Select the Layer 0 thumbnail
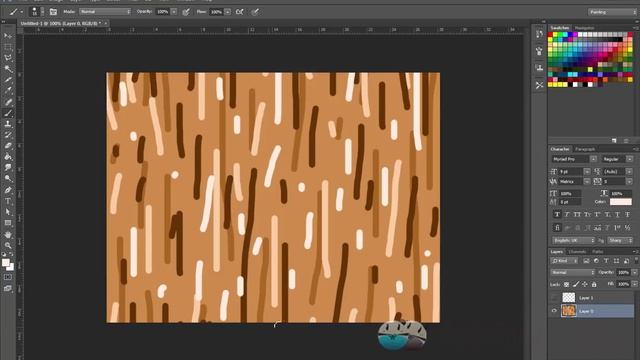Viewport: 640px width, 360px height. pos(568,311)
